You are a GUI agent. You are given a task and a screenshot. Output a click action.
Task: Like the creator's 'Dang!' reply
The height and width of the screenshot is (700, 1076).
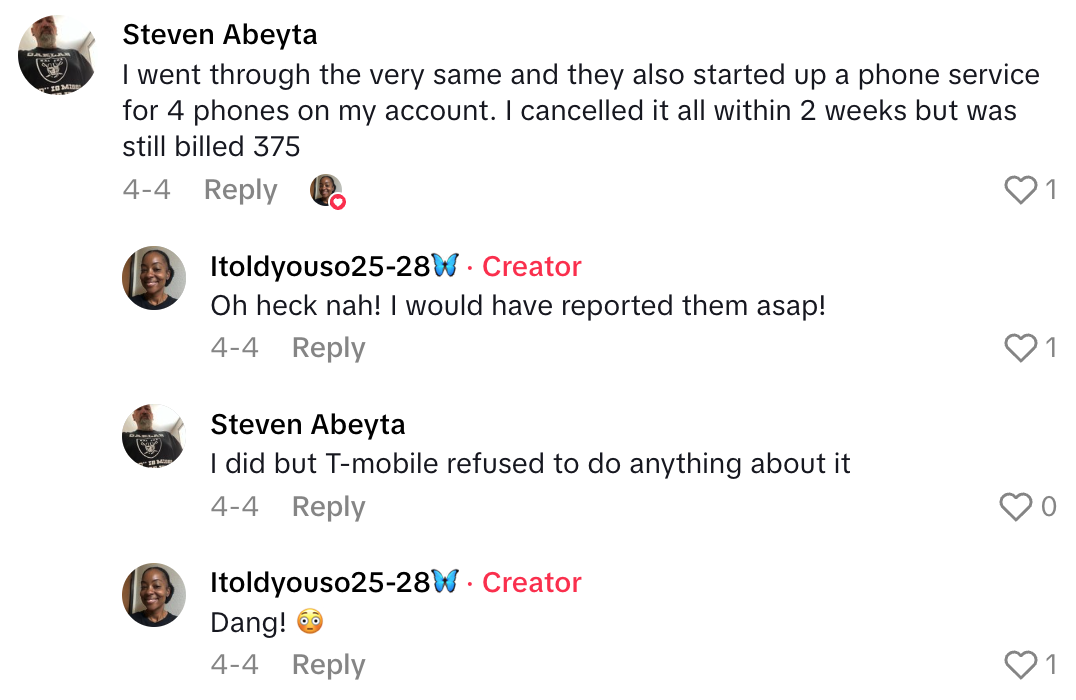click(1020, 665)
